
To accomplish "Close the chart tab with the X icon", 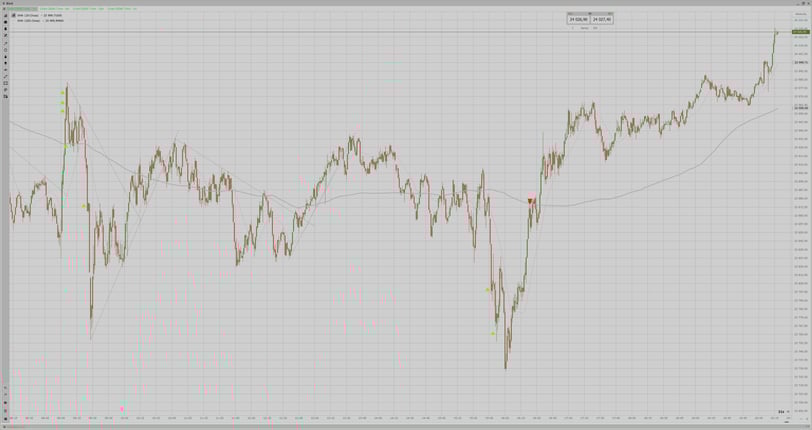I will click(4, 9).
